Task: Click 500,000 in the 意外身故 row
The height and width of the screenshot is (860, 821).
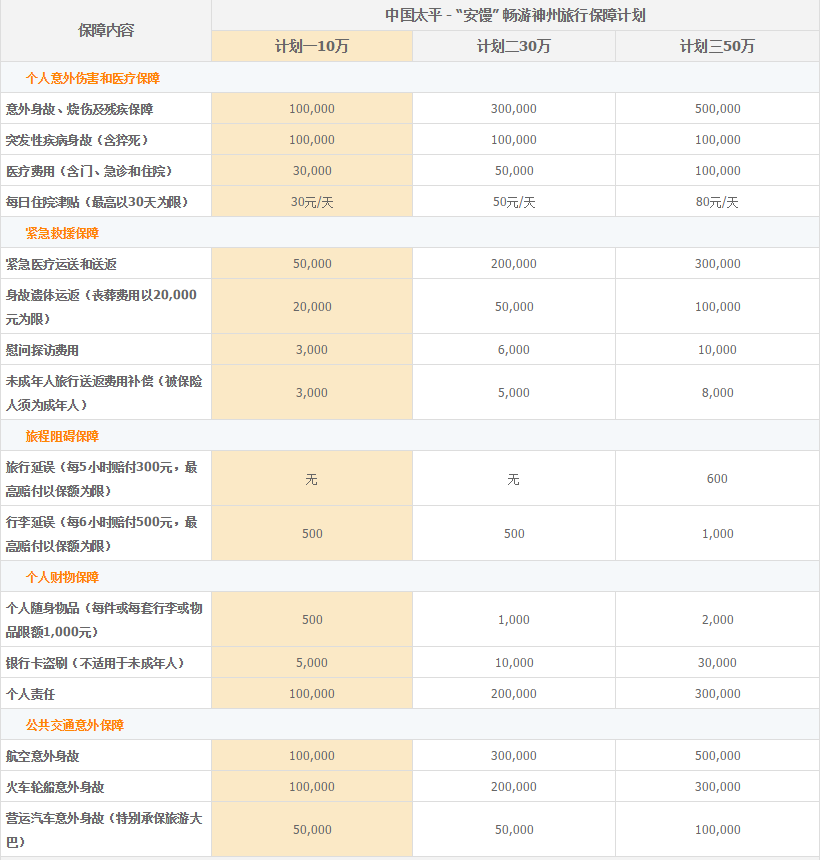Action: pos(717,109)
